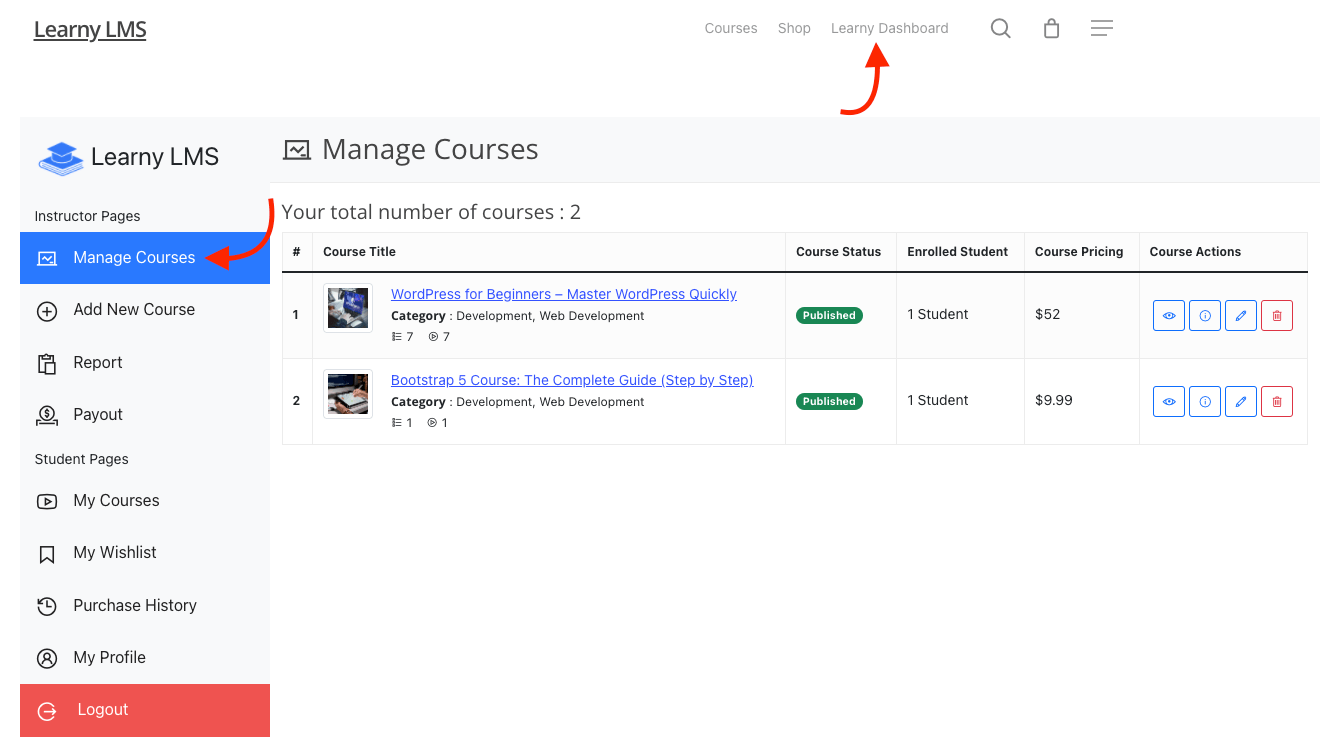Click 1 Student in Bootstrap course row
The image size is (1327, 753).
[x=938, y=400]
